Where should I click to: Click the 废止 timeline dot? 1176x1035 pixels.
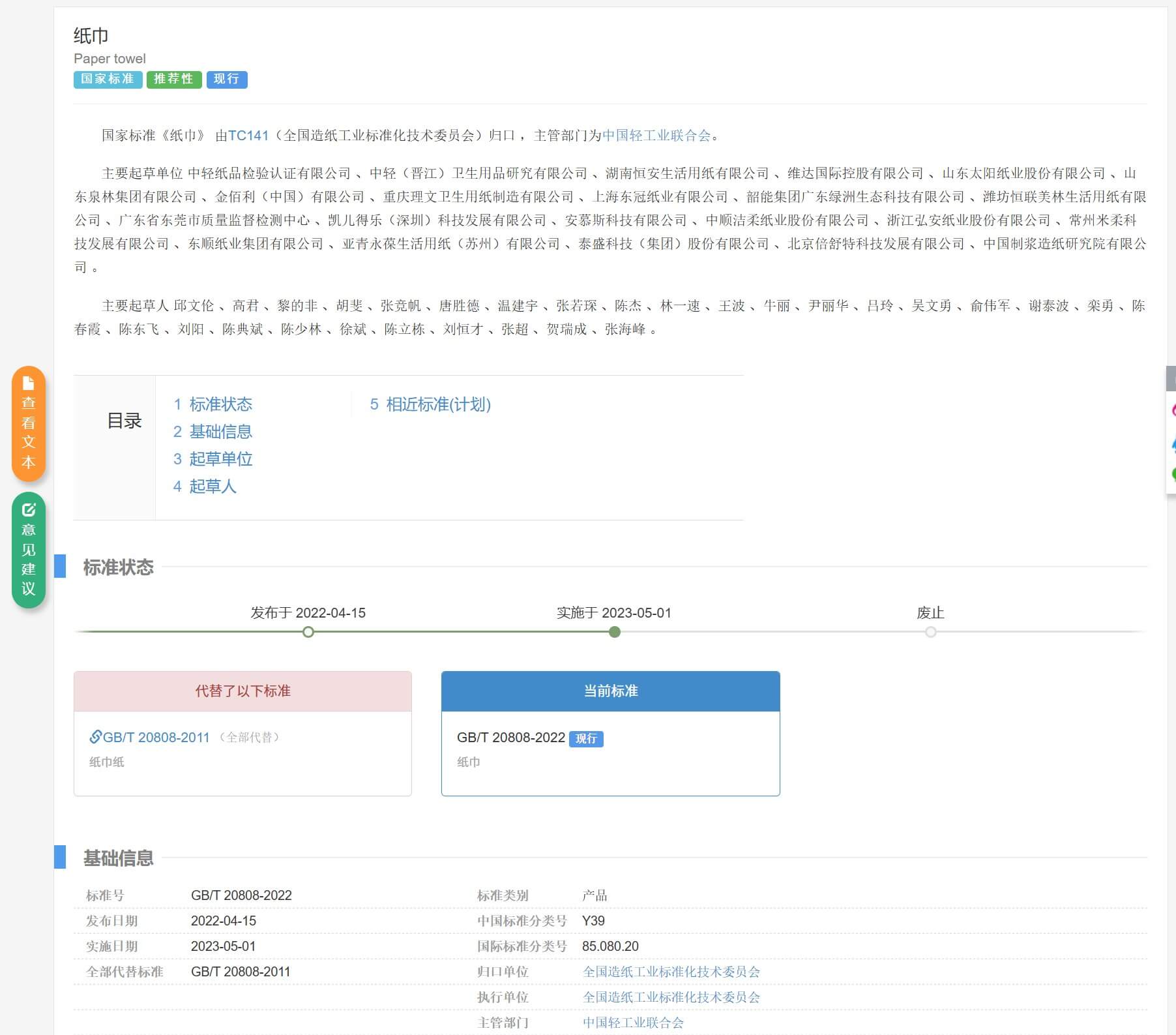tap(930, 632)
